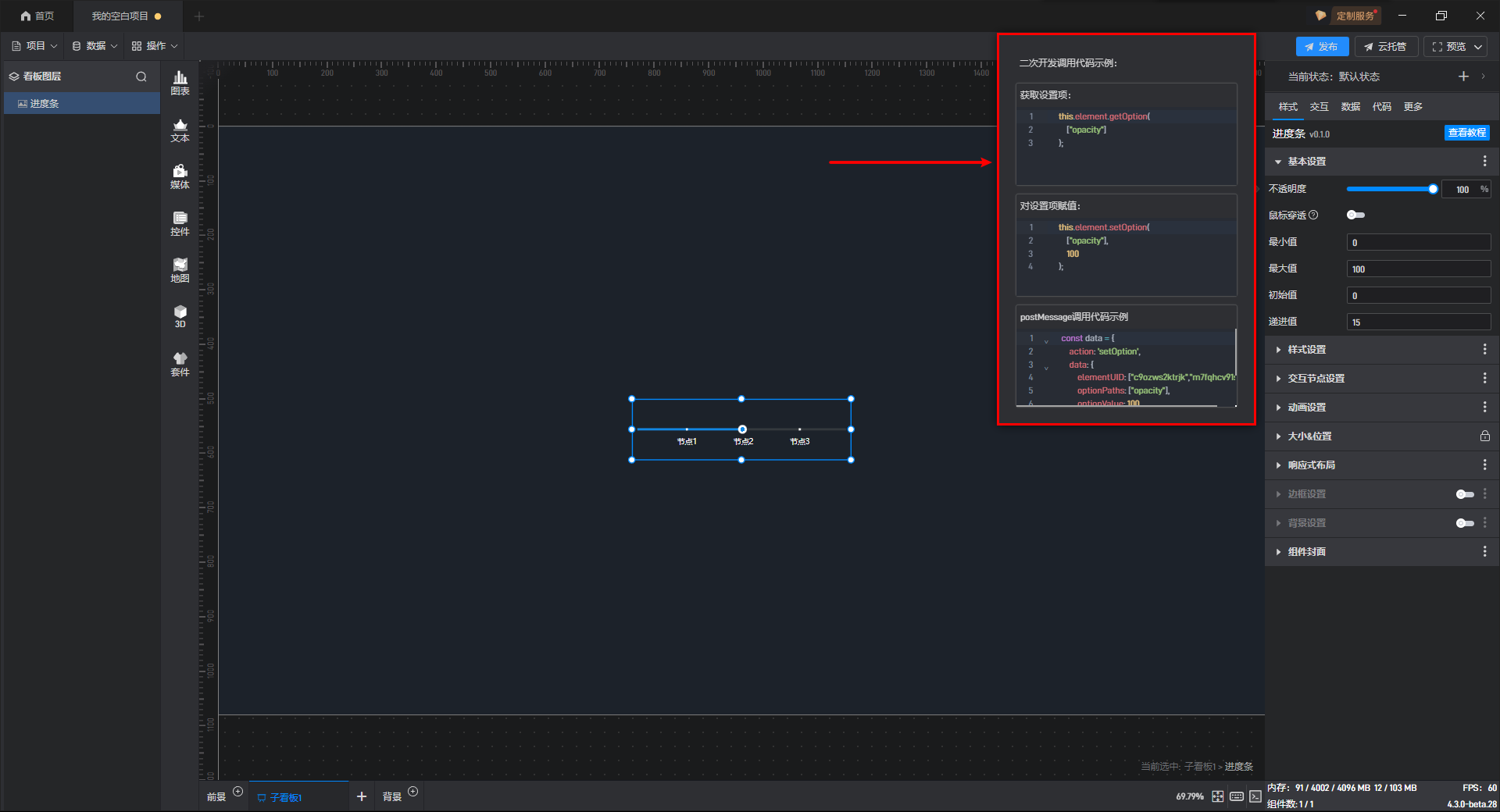Enable the 背景设置 toggle
This screenshot has width=1500, height=812.
pos(1465,523)
